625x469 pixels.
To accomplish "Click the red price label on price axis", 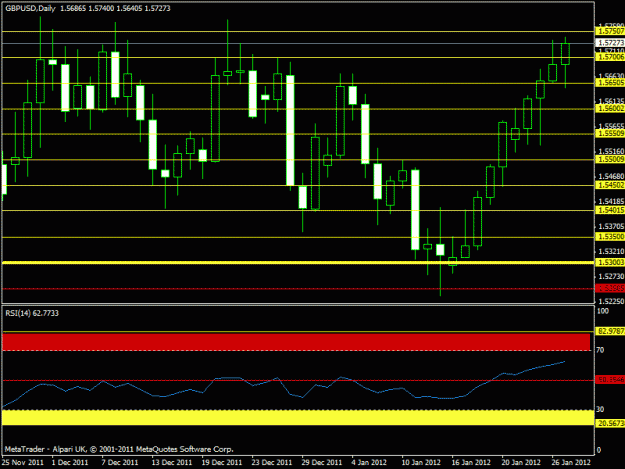I will click(610, 288).
